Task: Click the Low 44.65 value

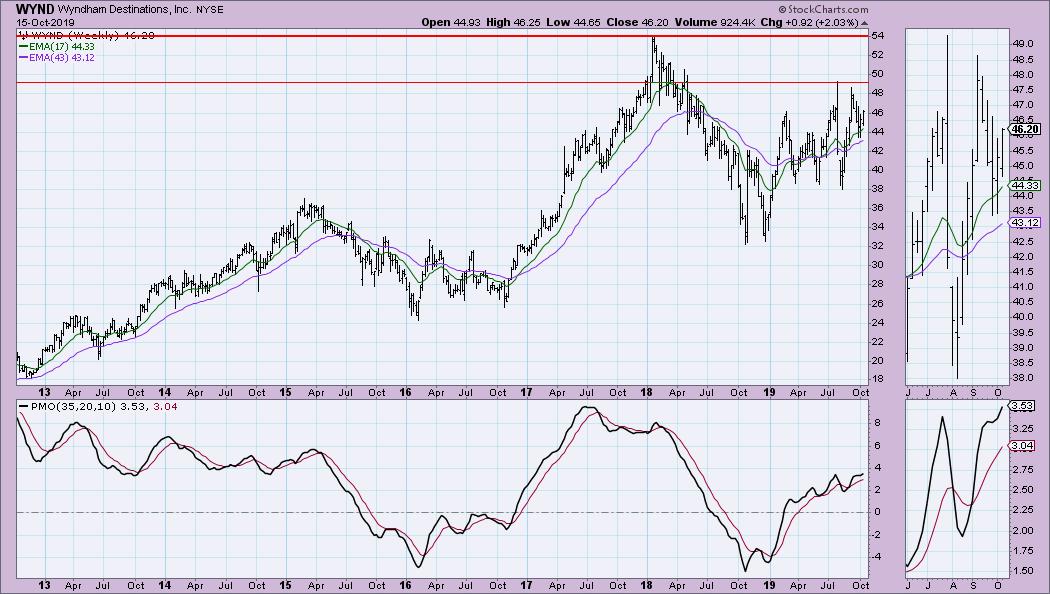Action: [574, 22]
